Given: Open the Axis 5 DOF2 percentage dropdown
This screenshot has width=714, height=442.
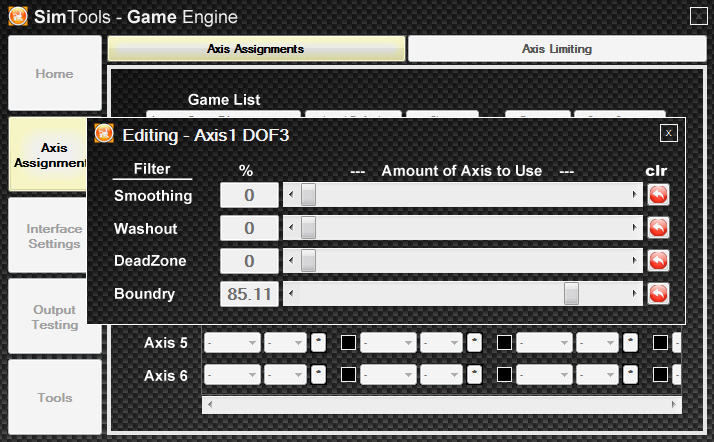Looking at the screenshot, I should pyautogui.click(x=441, y=342).
